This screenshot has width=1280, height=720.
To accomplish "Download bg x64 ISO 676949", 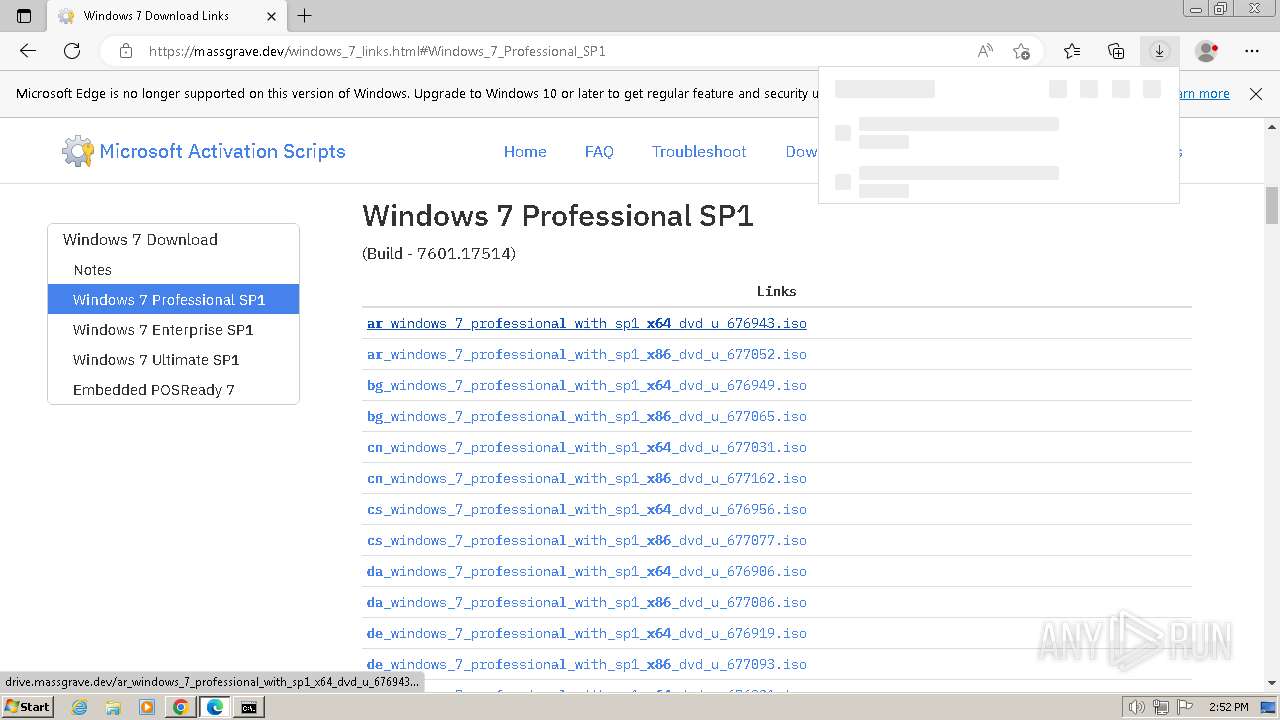I will click(587, 385).
